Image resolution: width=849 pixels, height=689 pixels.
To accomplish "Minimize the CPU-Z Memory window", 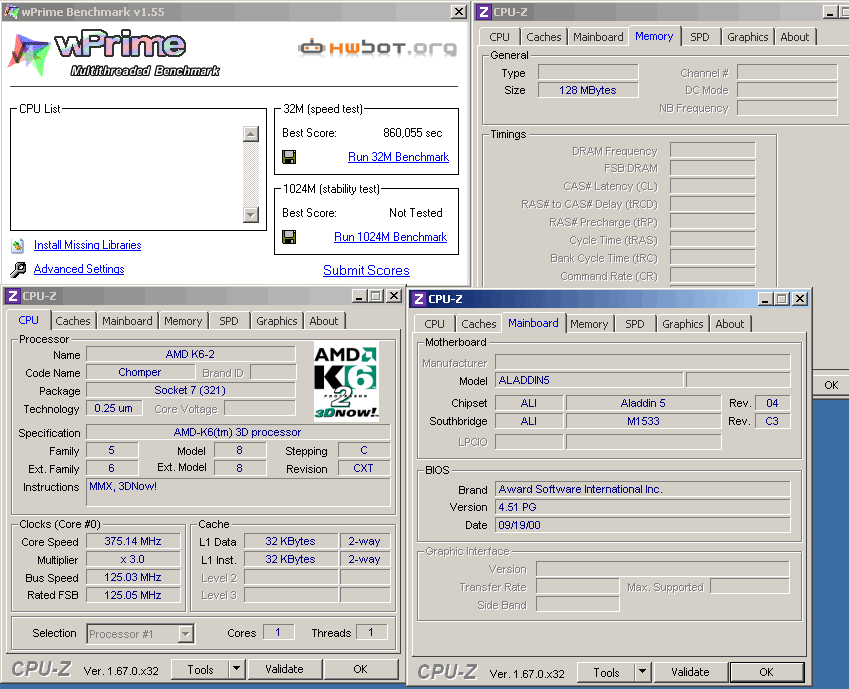I will 830,12.
